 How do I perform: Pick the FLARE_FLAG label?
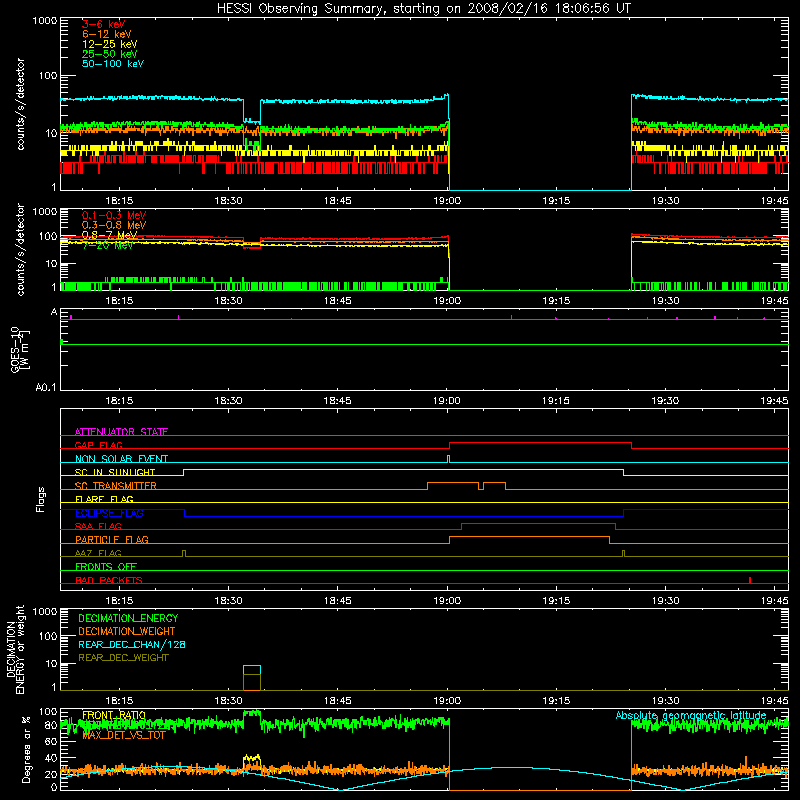[104, 499]
